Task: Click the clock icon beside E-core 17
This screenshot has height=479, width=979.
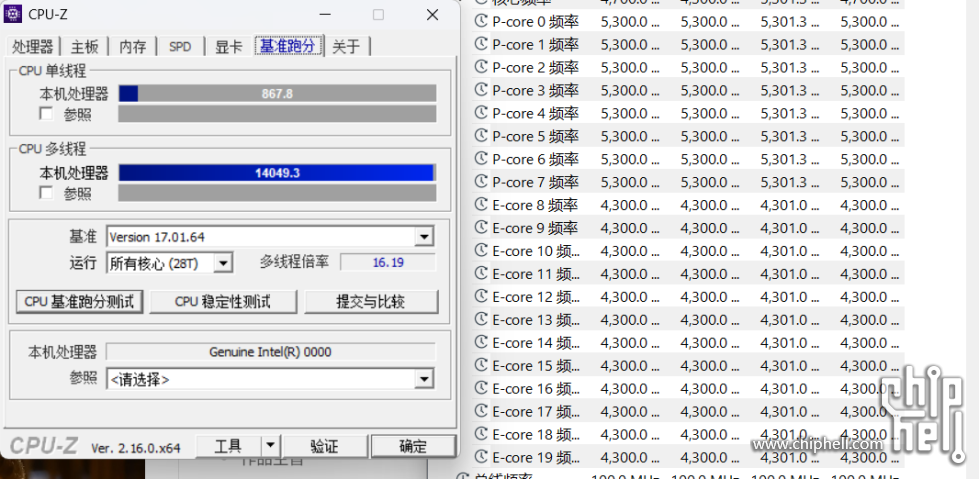Action: coord(481,411)
